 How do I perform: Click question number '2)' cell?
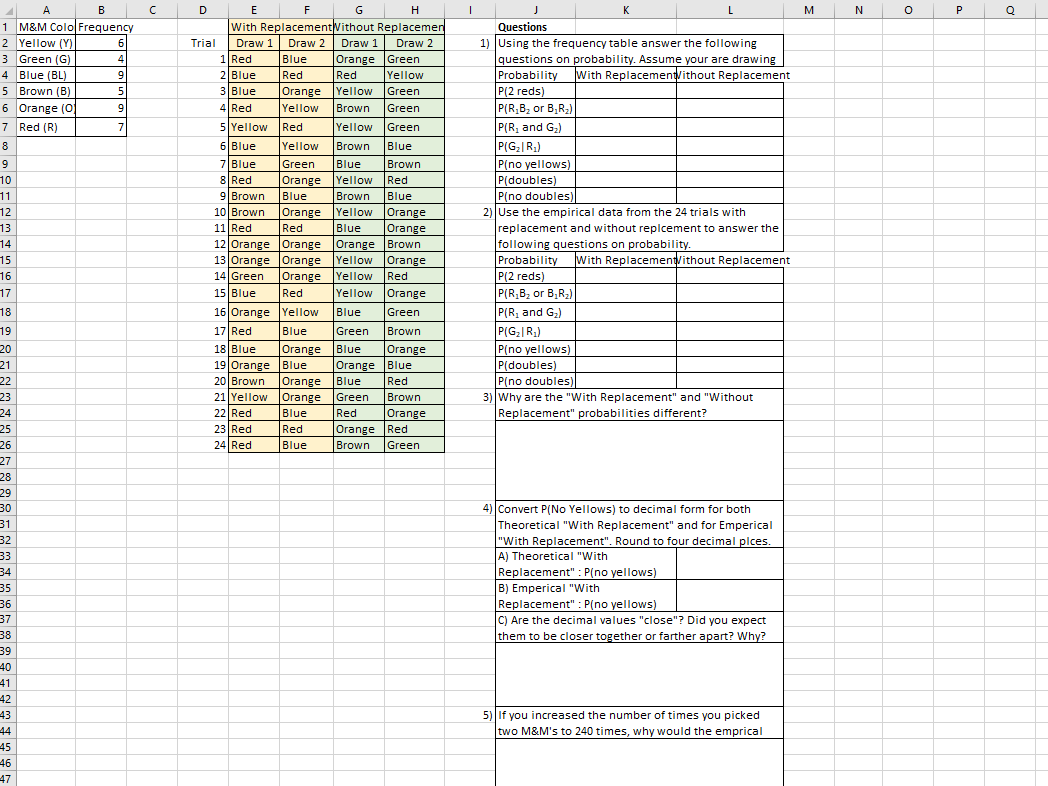[x=470, y=212]
